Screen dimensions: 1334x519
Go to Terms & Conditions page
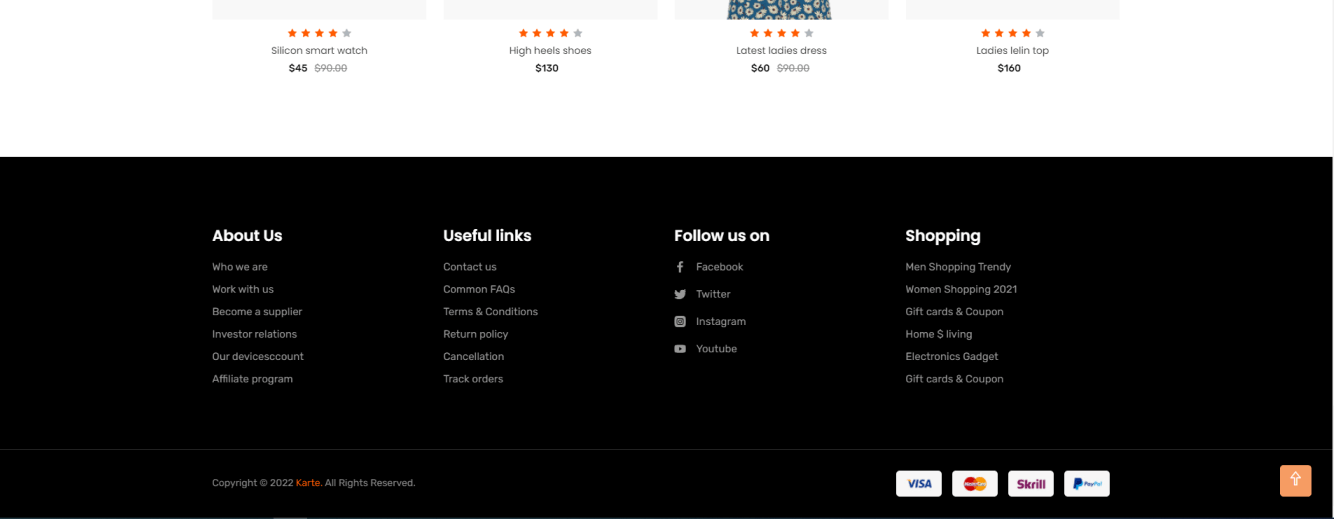[490, 312]
